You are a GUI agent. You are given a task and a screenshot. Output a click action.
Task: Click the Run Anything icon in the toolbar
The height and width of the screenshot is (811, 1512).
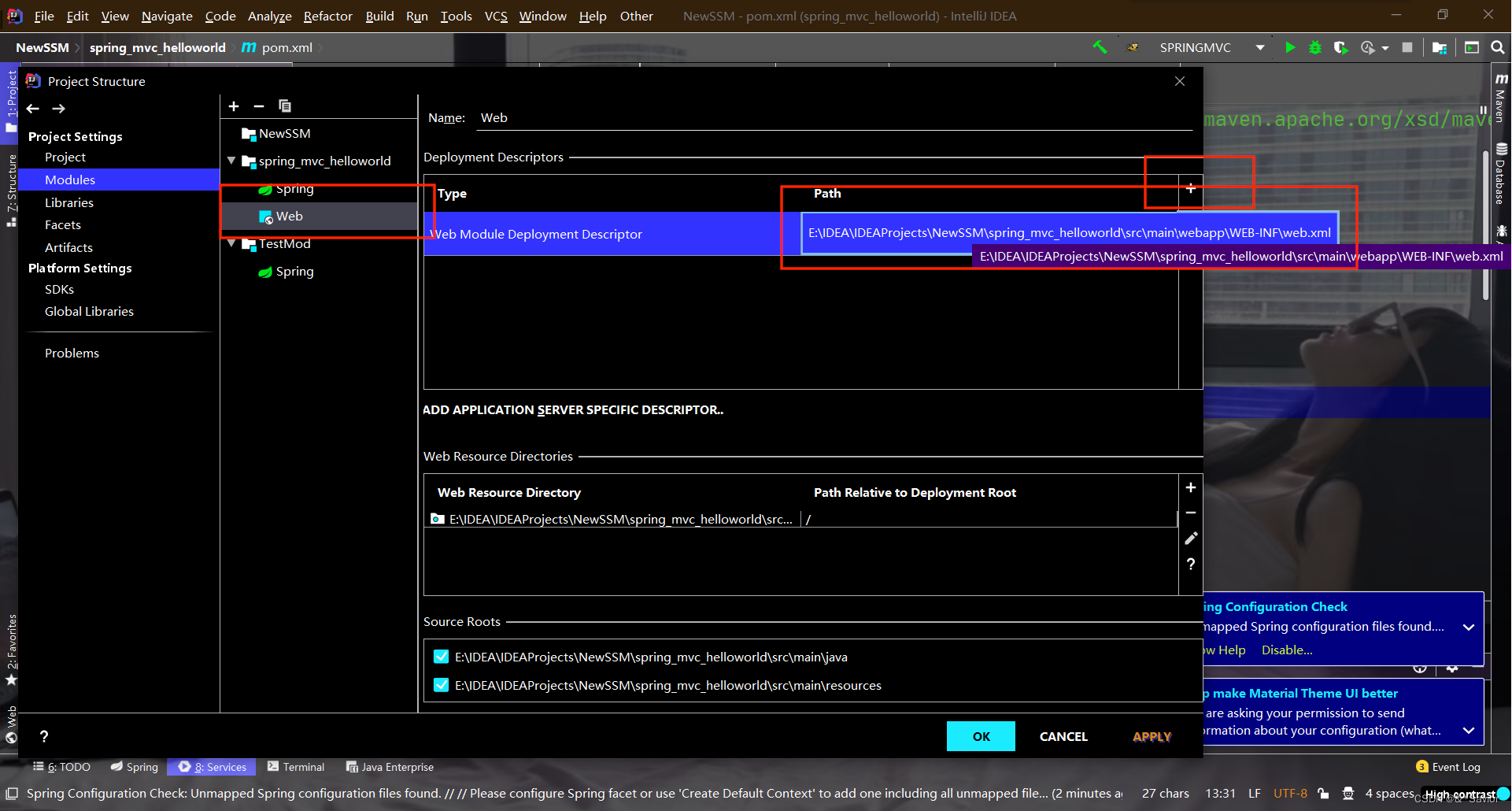click(1471, 47)
